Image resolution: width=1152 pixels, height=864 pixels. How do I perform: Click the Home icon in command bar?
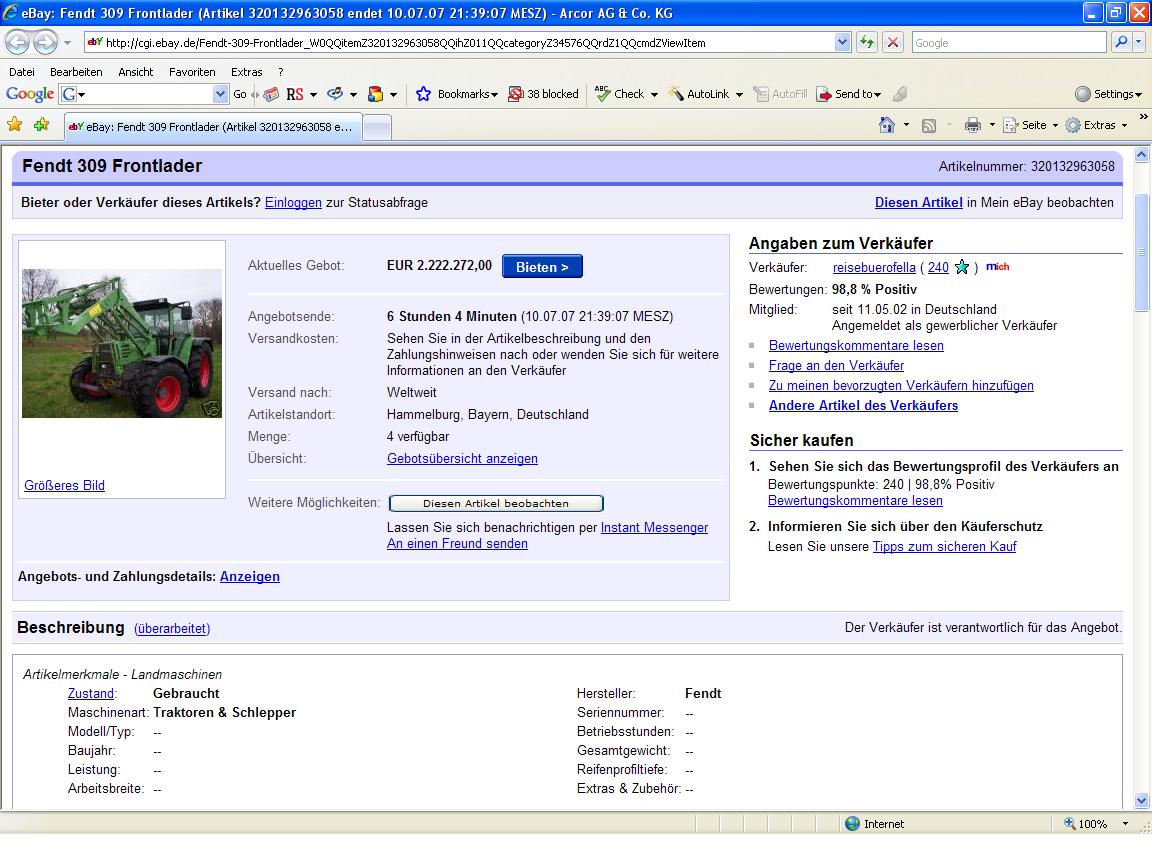click(886, 125)
